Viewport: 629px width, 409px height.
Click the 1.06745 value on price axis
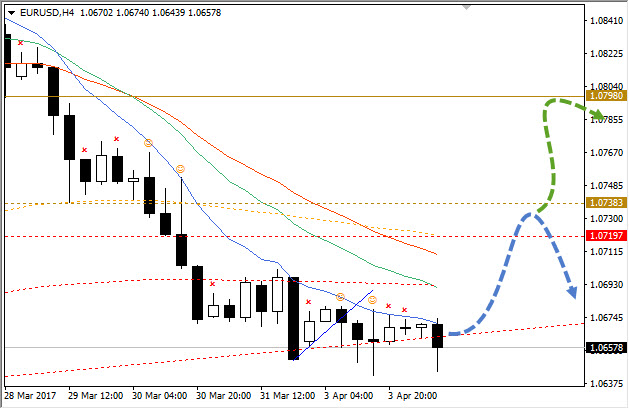pos(607,318)
